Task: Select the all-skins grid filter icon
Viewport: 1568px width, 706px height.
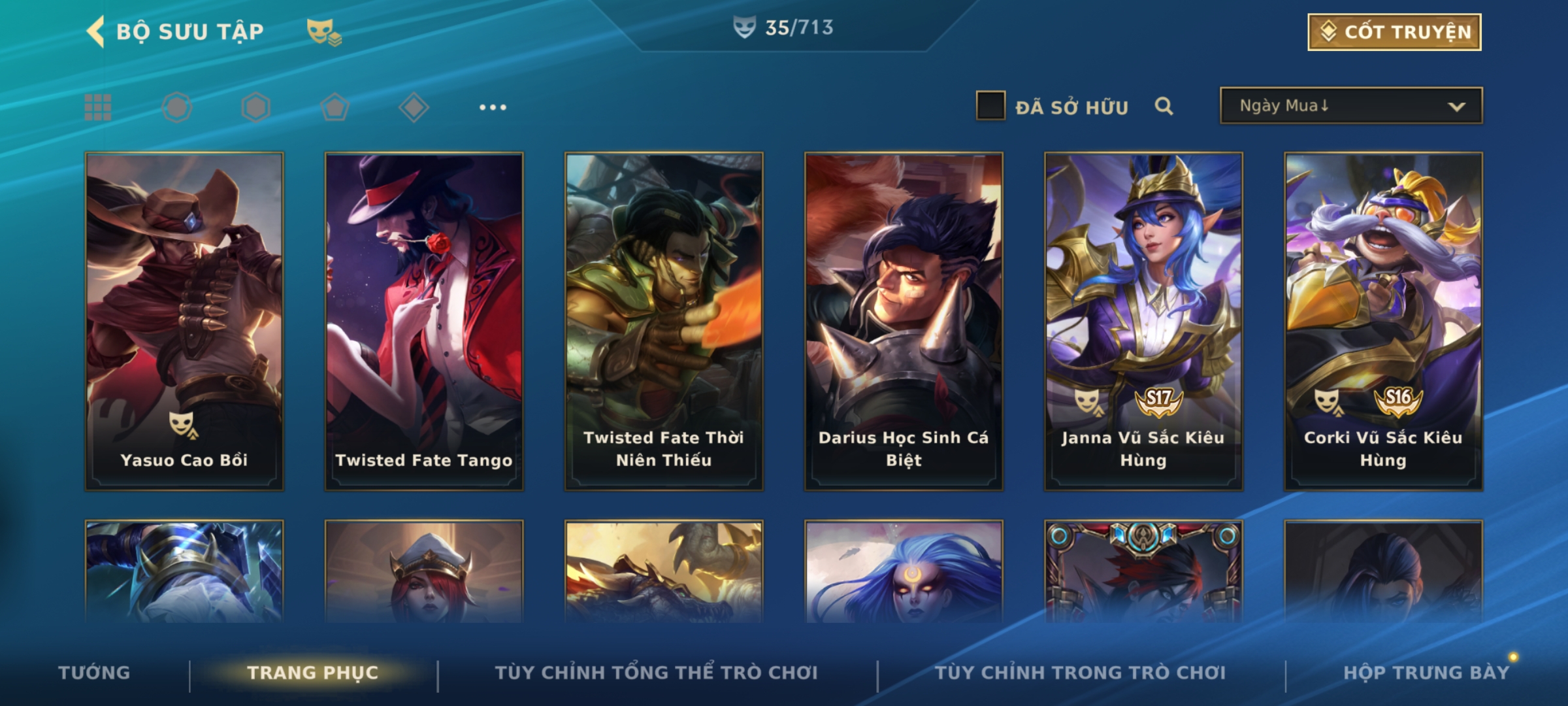Action: 98,107
